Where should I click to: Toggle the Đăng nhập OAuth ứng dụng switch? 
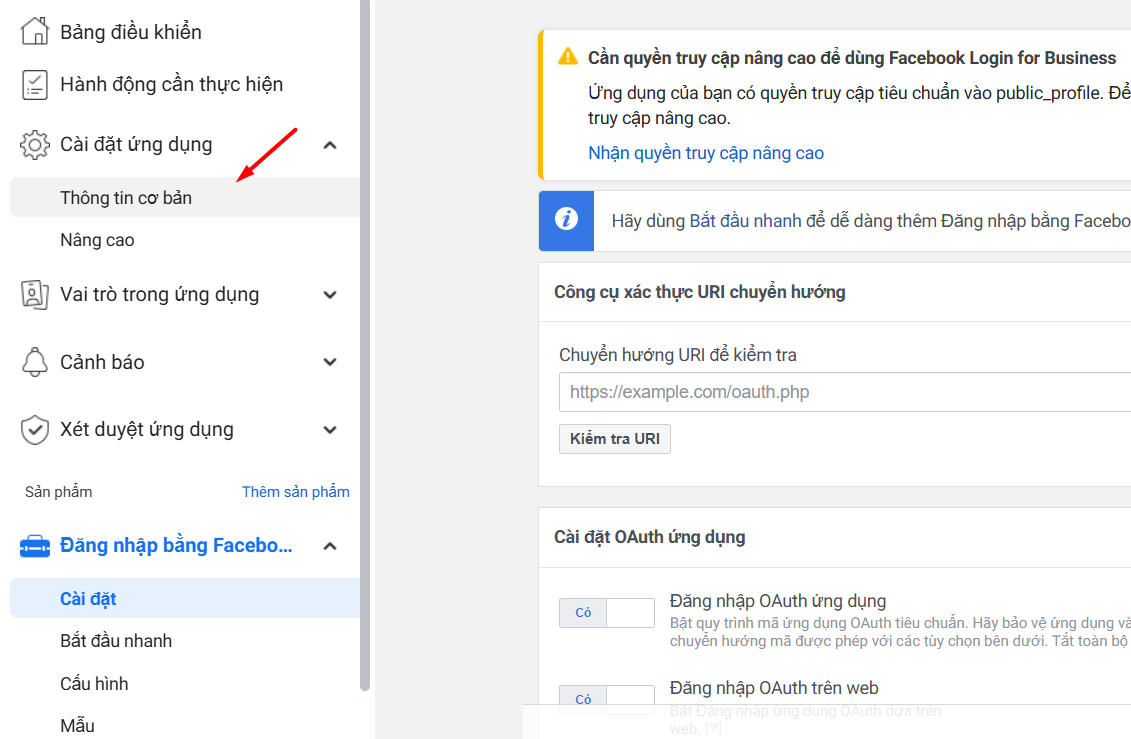coord(607,612)
